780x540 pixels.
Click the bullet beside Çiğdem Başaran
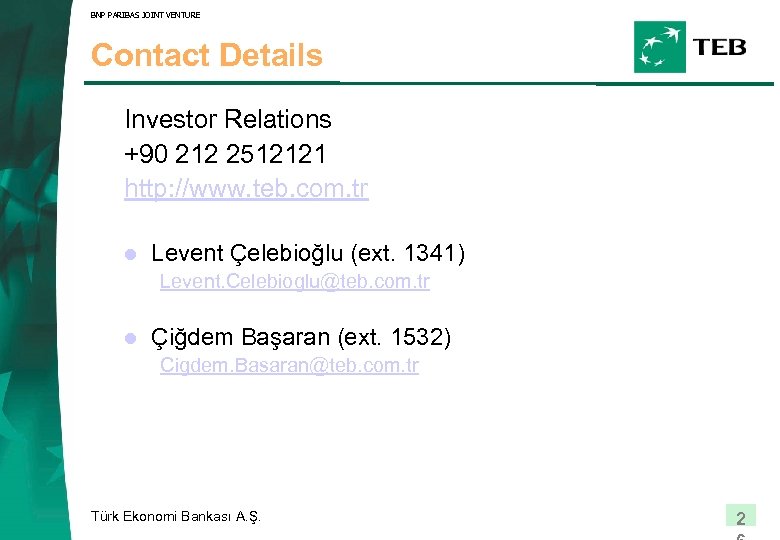(129, 339)
